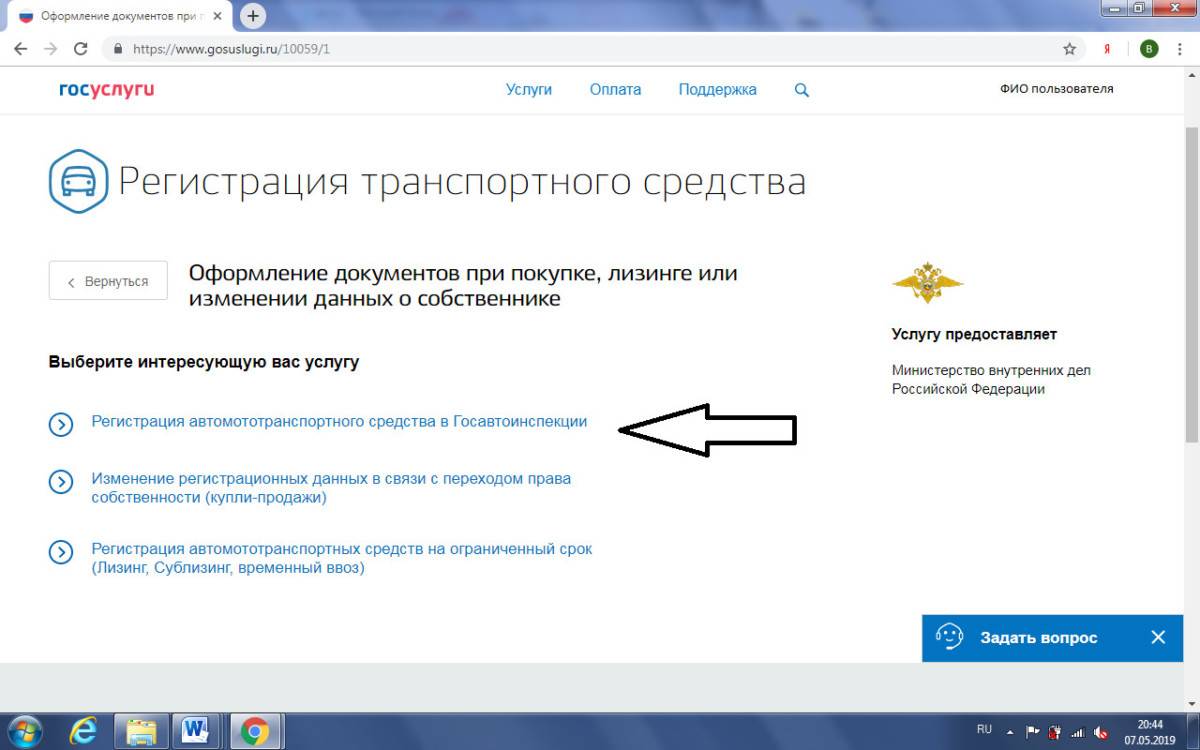1200x750 pixels.
Task: Click the Yandex extension icon
Action: coord(1107,49)
